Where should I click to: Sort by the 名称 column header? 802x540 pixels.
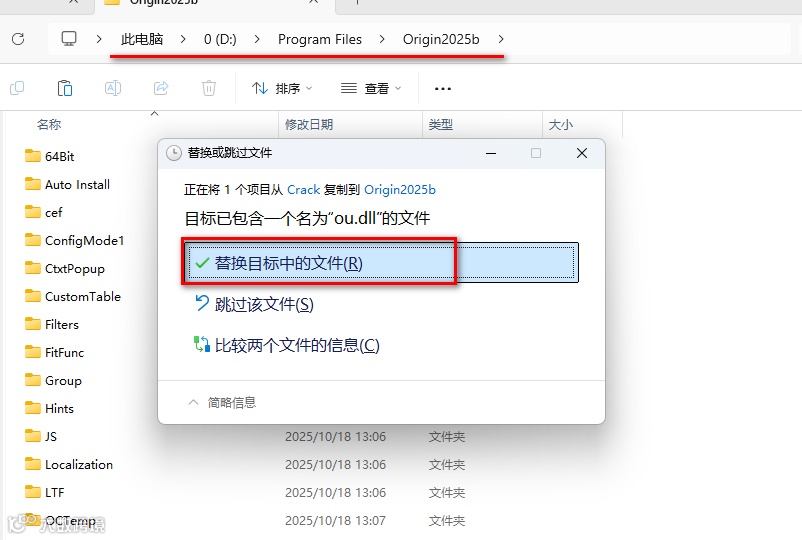[x=49, y=124]
